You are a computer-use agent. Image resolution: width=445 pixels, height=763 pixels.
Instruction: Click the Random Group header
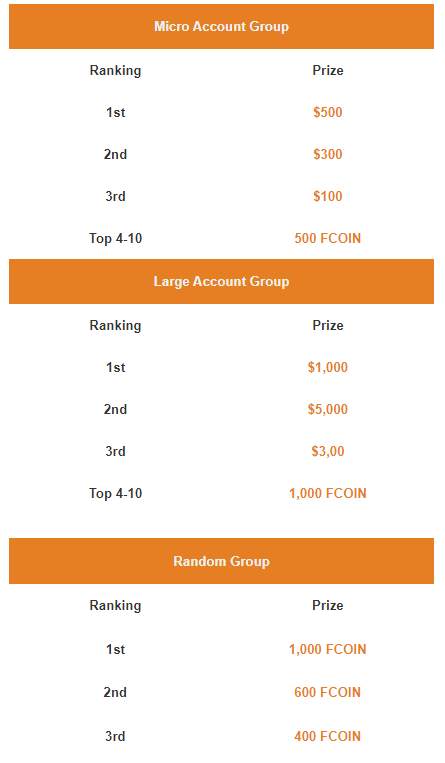[x=222, y=561]
